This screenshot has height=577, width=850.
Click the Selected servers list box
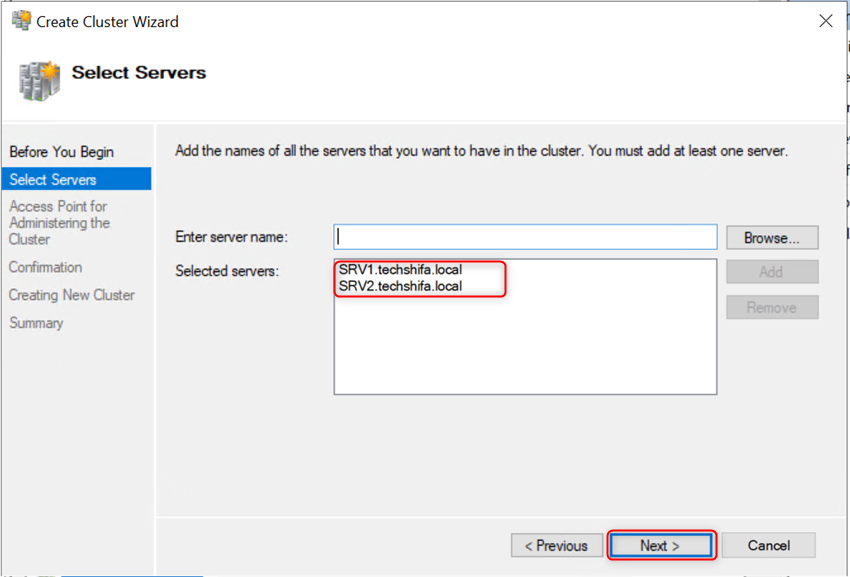(525, 340)
